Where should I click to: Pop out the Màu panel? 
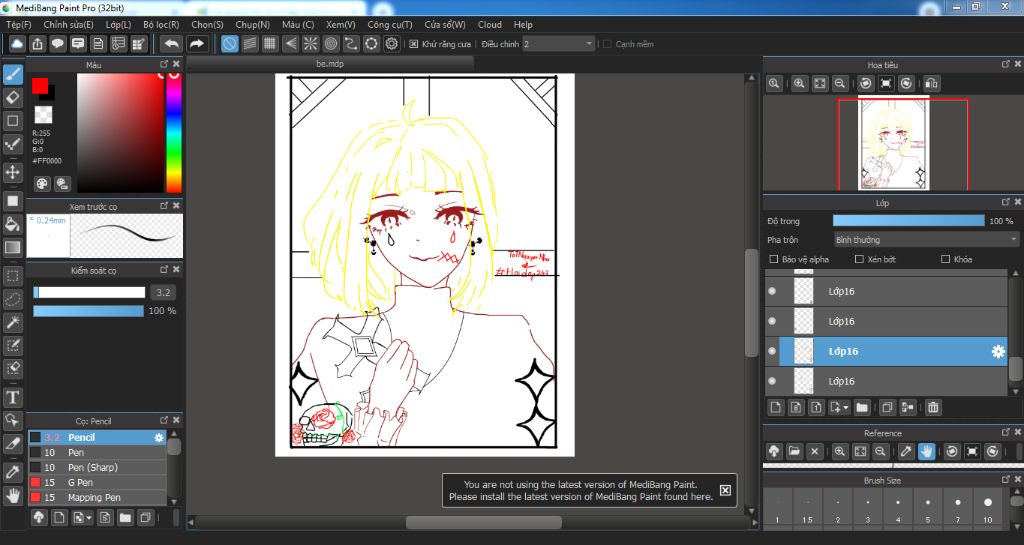(164, 64)
